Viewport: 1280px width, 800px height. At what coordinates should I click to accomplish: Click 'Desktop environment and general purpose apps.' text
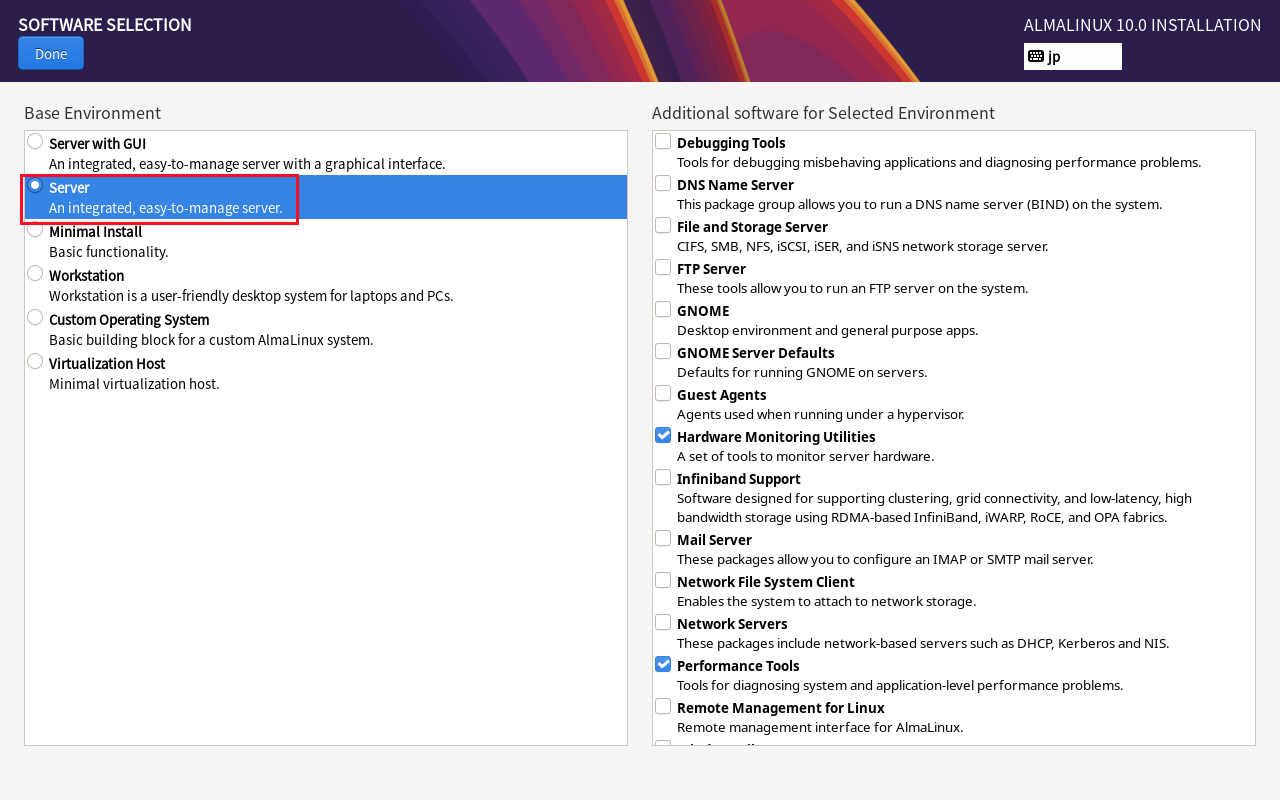[828, 330]
